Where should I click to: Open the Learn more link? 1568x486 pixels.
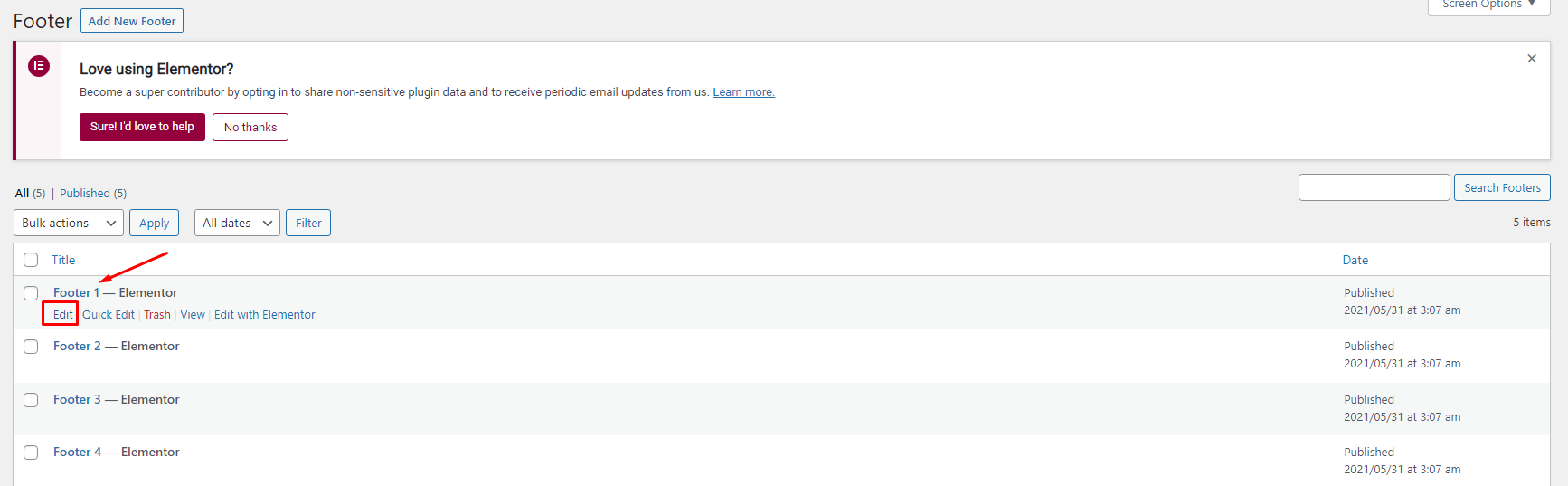tap(743, 92)
